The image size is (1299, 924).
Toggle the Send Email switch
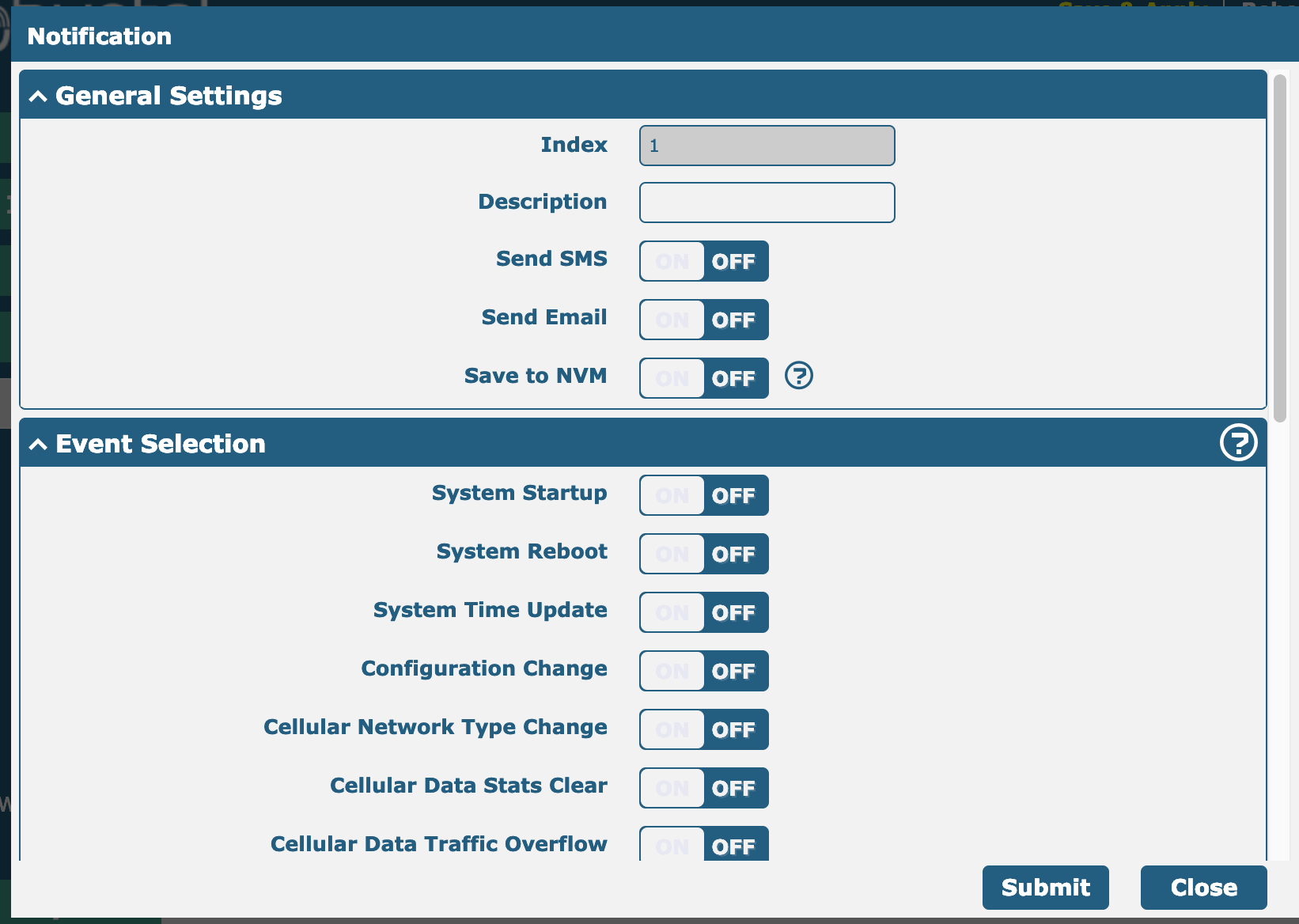(704, 320)
